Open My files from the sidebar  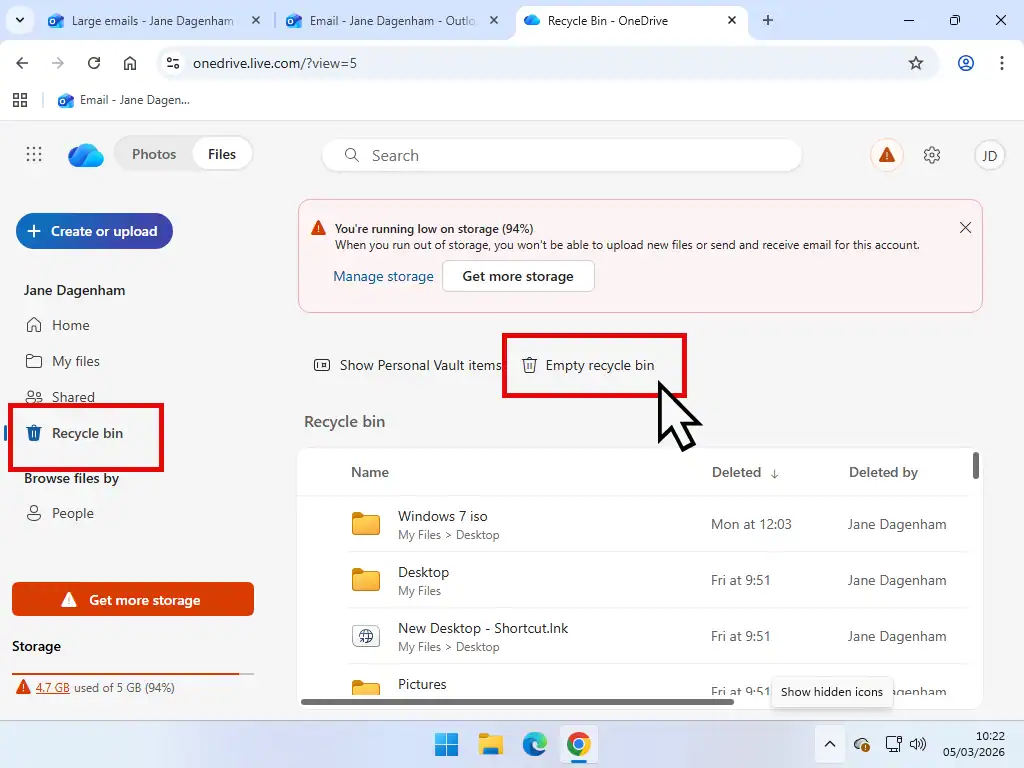(x=74, y=361)
